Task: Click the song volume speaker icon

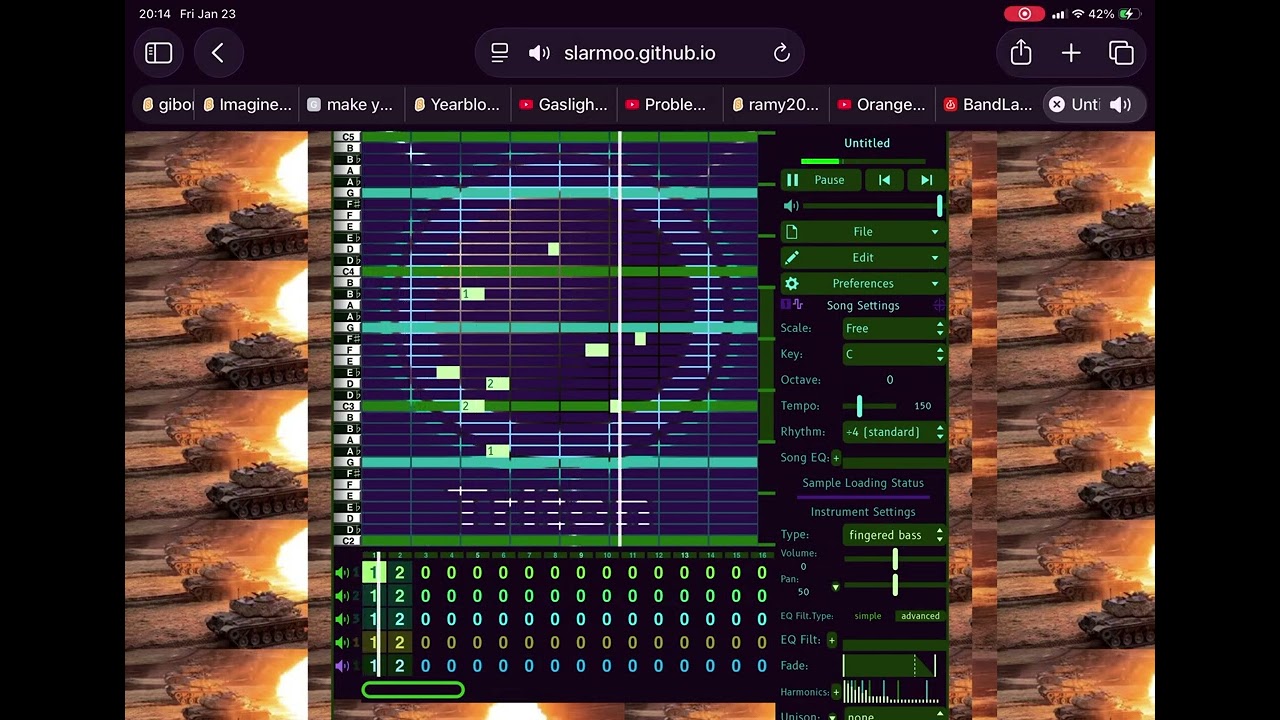Action: click(791, 206)
